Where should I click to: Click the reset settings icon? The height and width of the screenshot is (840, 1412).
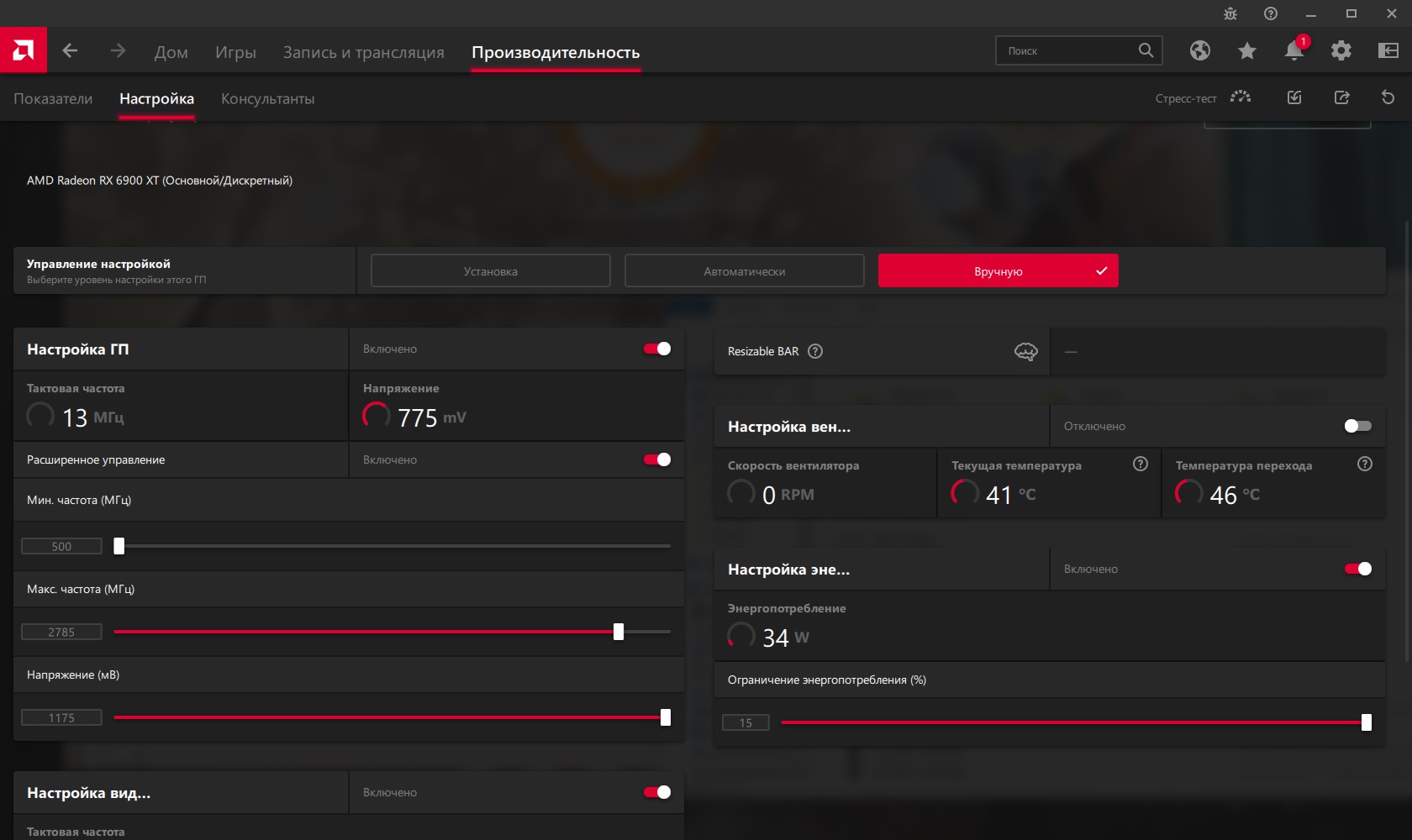pyautogui.click(x=1388, y=97)
